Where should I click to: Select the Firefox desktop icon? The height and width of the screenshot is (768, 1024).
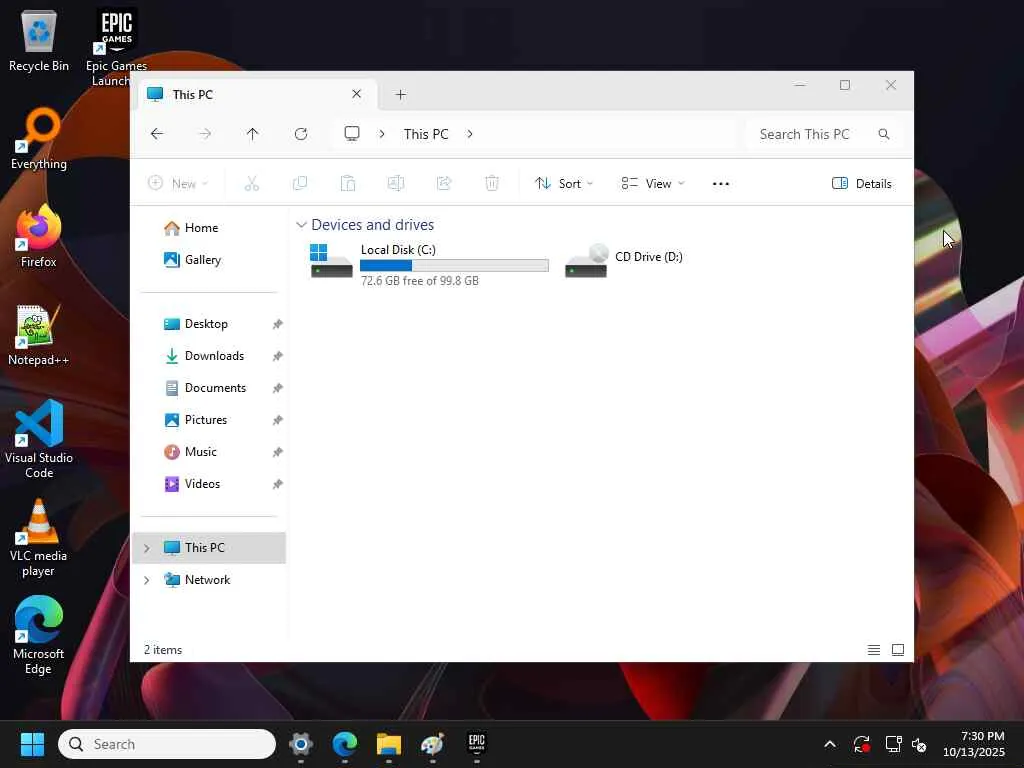click(39, 236)
